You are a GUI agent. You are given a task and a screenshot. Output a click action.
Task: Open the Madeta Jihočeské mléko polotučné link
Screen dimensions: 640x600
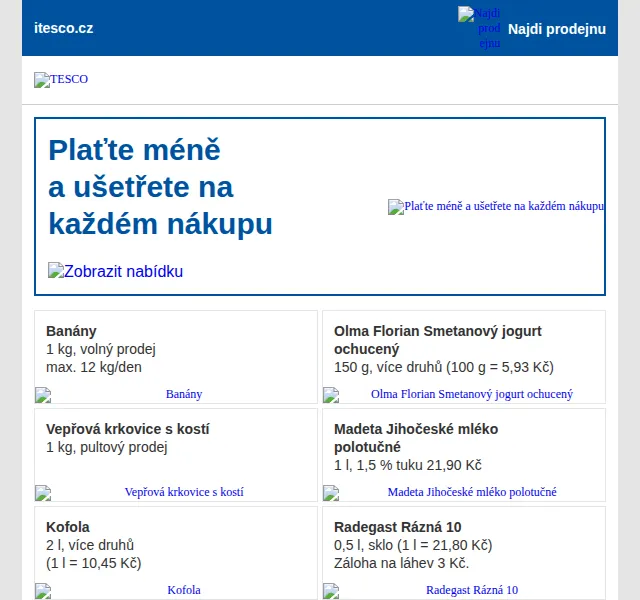(472, 492)
